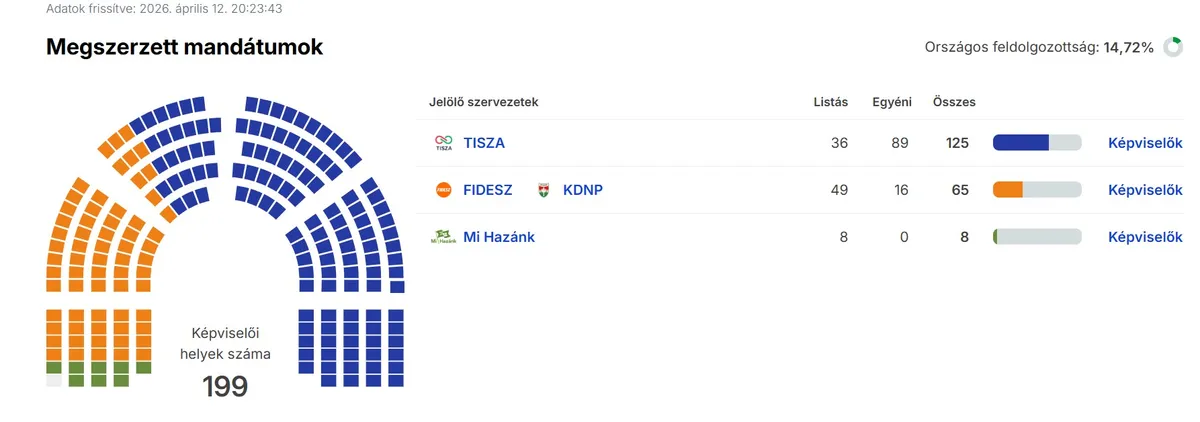1200x422 pixels.
Task: Click the Egyéni column header
Action: [x=891, y=102]
